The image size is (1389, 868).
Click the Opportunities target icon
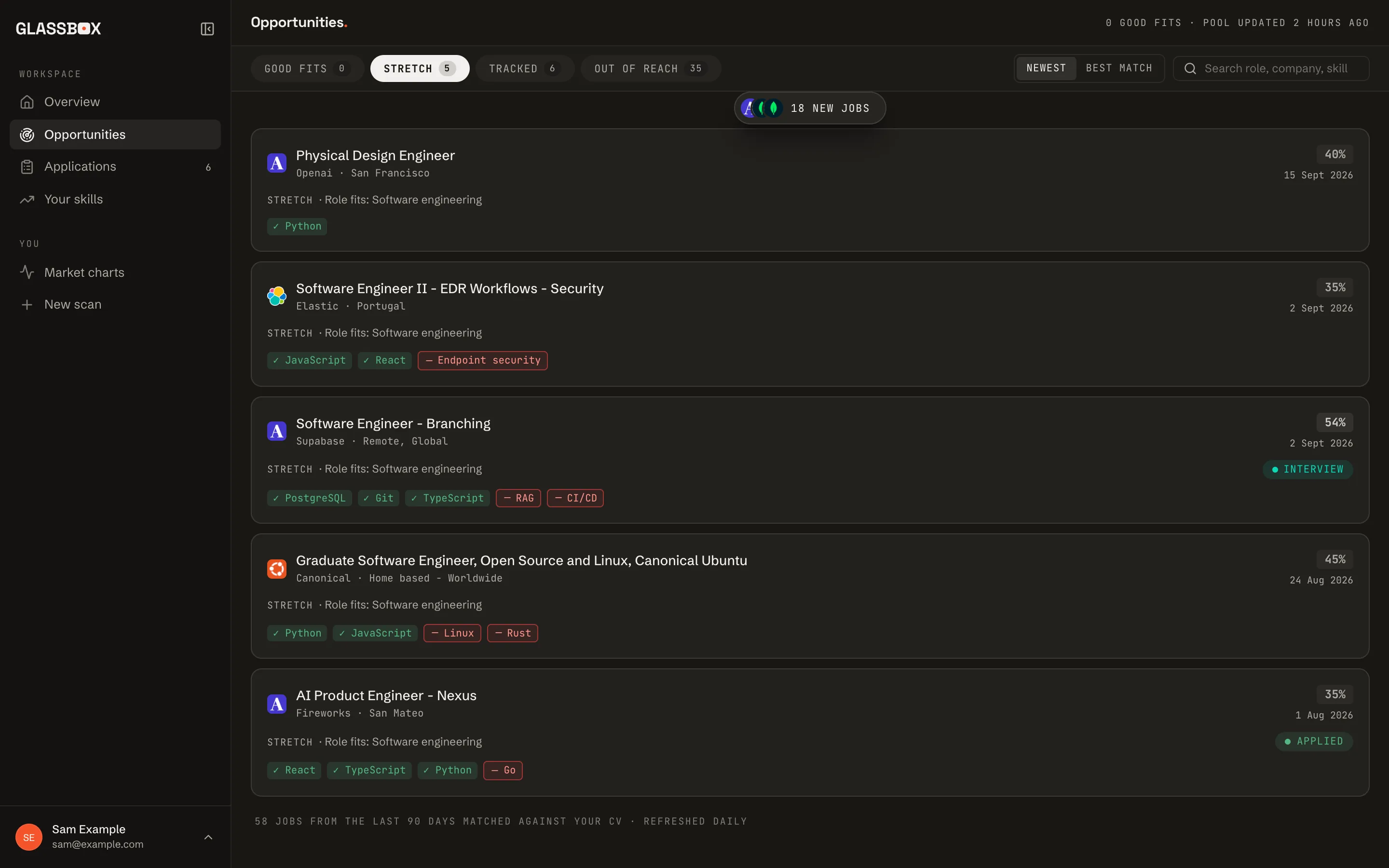tap(27, 135)
